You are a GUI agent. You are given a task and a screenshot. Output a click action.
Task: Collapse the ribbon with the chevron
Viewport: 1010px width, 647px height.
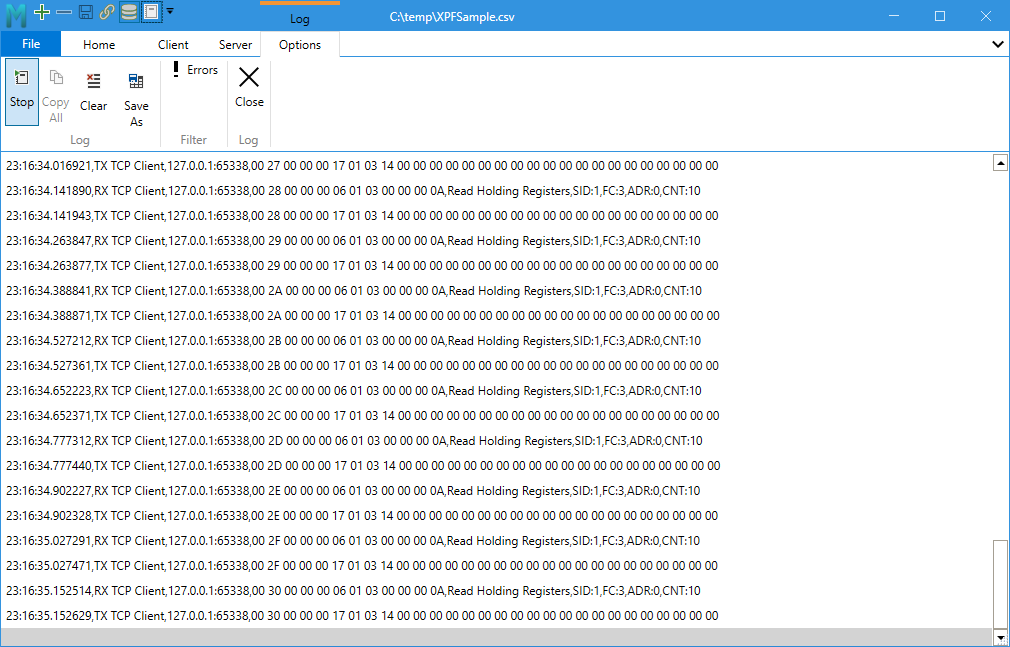(997, 44)
